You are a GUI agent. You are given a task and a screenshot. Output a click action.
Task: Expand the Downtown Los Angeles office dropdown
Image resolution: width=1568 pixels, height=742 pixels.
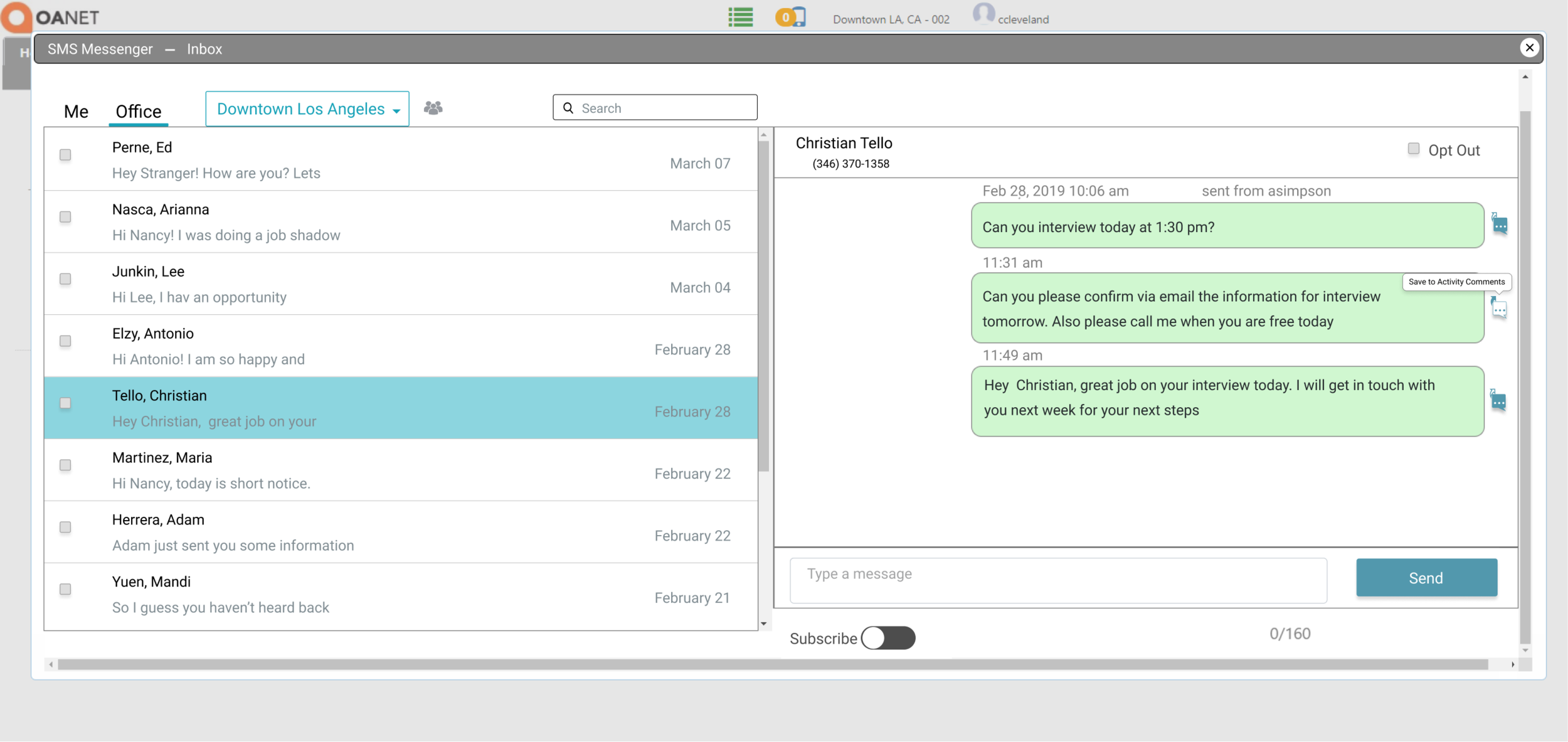tap(307, 109)
